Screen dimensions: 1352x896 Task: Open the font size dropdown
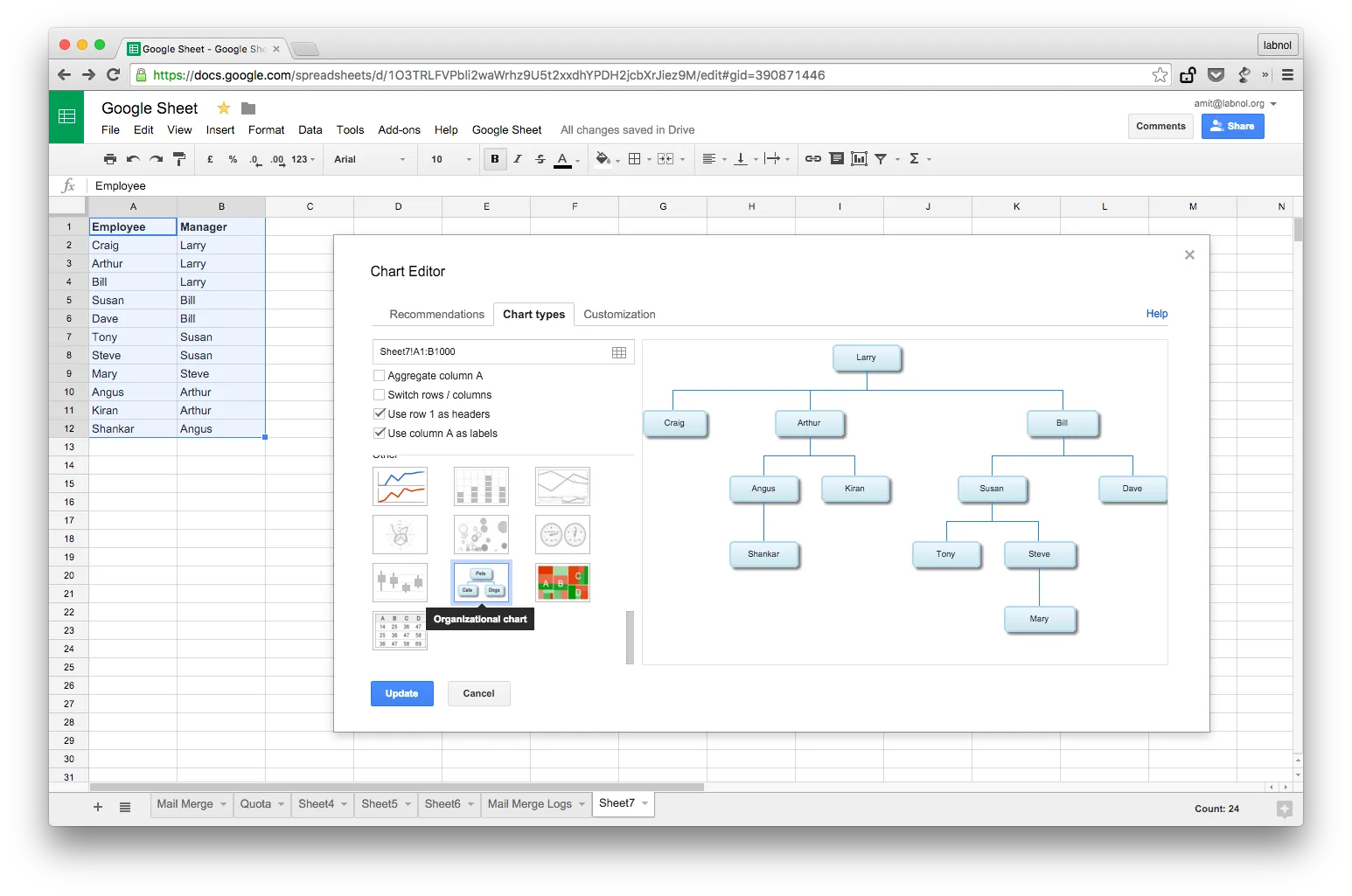coord(448,159)
